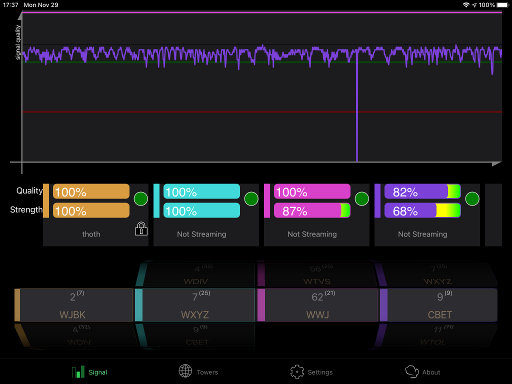Tap the purple 82% quality bar
Viewport: 512px width, 384px height.
pos(423,192)
